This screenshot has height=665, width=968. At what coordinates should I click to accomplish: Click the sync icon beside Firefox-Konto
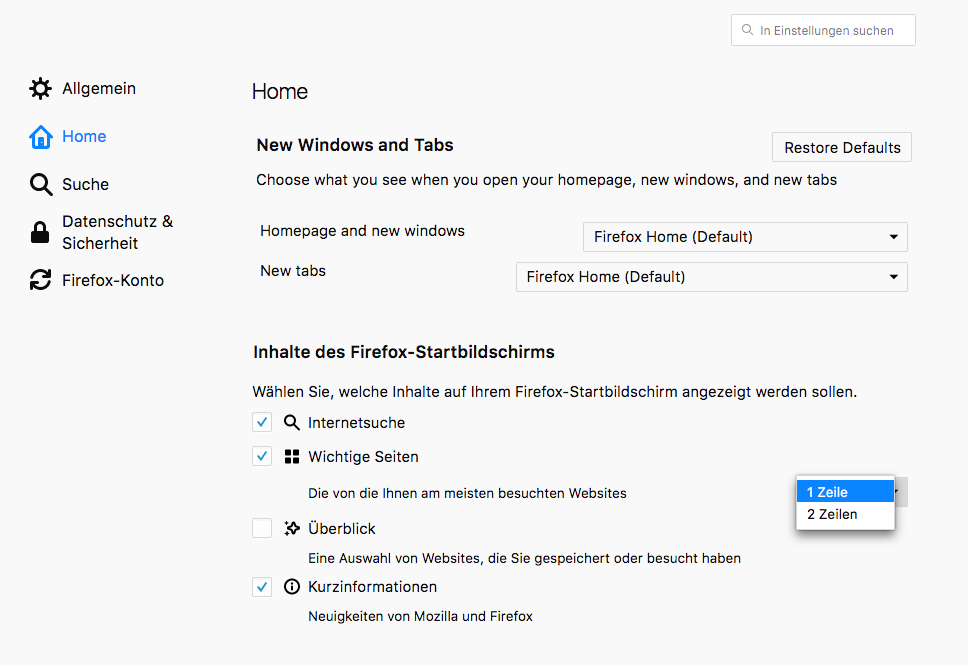click(x=40, y=281)
